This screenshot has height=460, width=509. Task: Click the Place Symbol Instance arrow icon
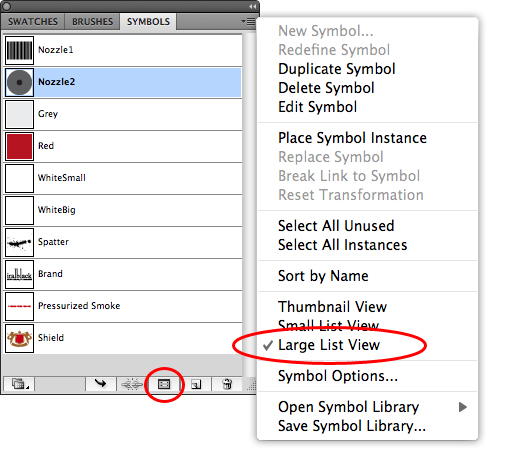click(x=100, y=384)
